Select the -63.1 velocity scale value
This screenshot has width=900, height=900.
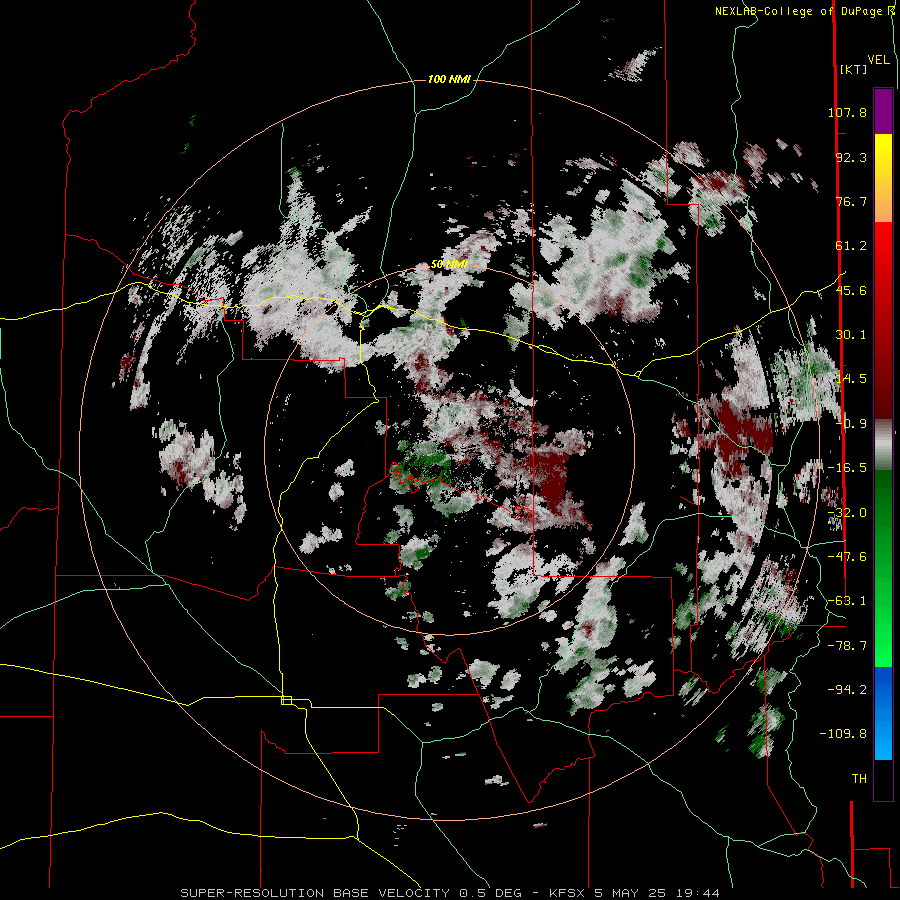coord(847,601)
